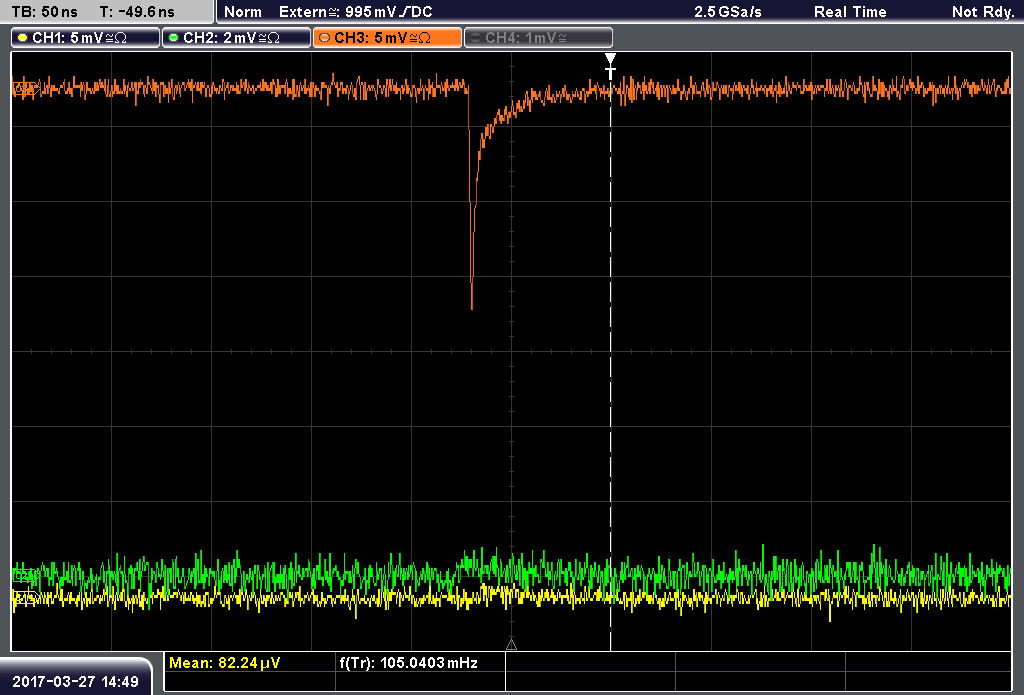Click the f(Tr): 105.0403 mHz readout
Screen dimensions: 1024x695
tap(408, 663)
